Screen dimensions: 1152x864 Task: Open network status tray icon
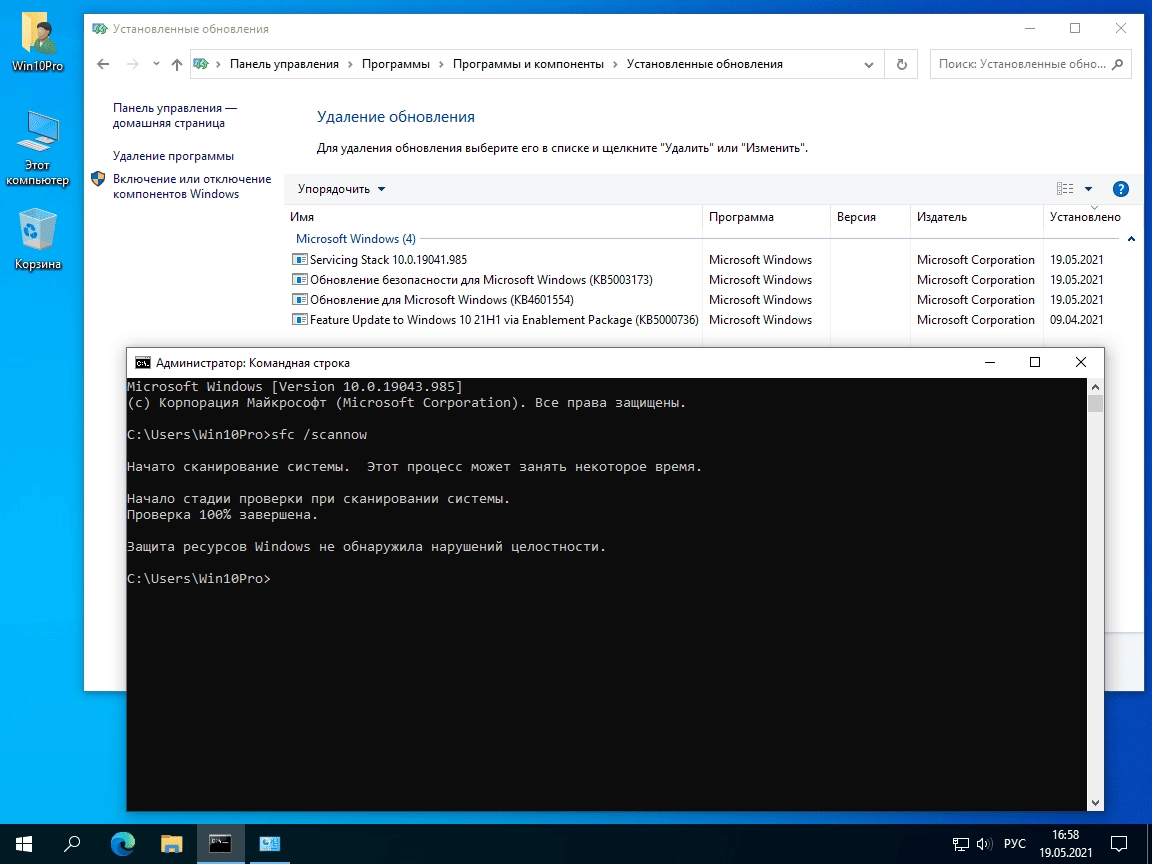point(960,844)
